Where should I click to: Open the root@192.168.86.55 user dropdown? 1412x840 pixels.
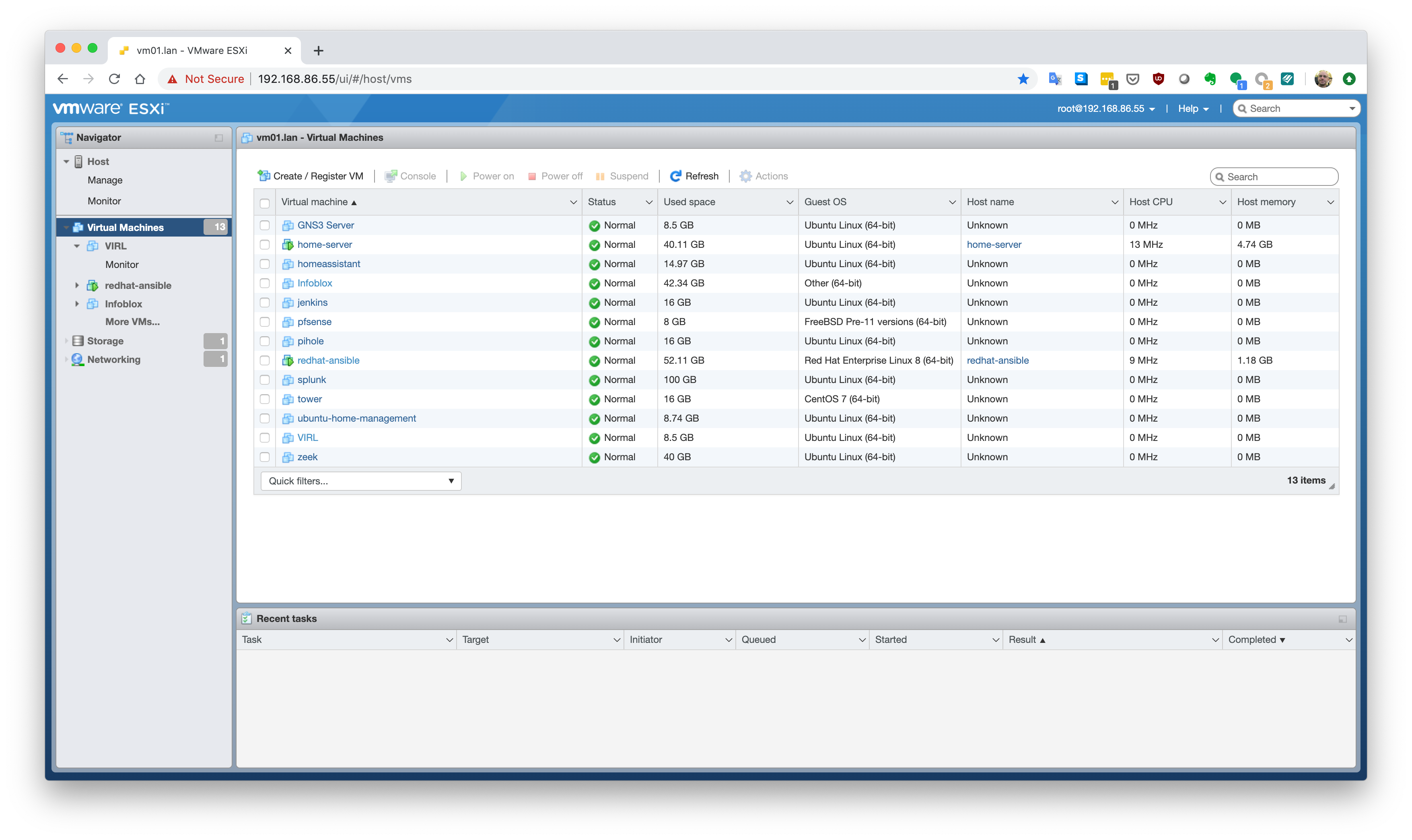[x=1106, y=109]
